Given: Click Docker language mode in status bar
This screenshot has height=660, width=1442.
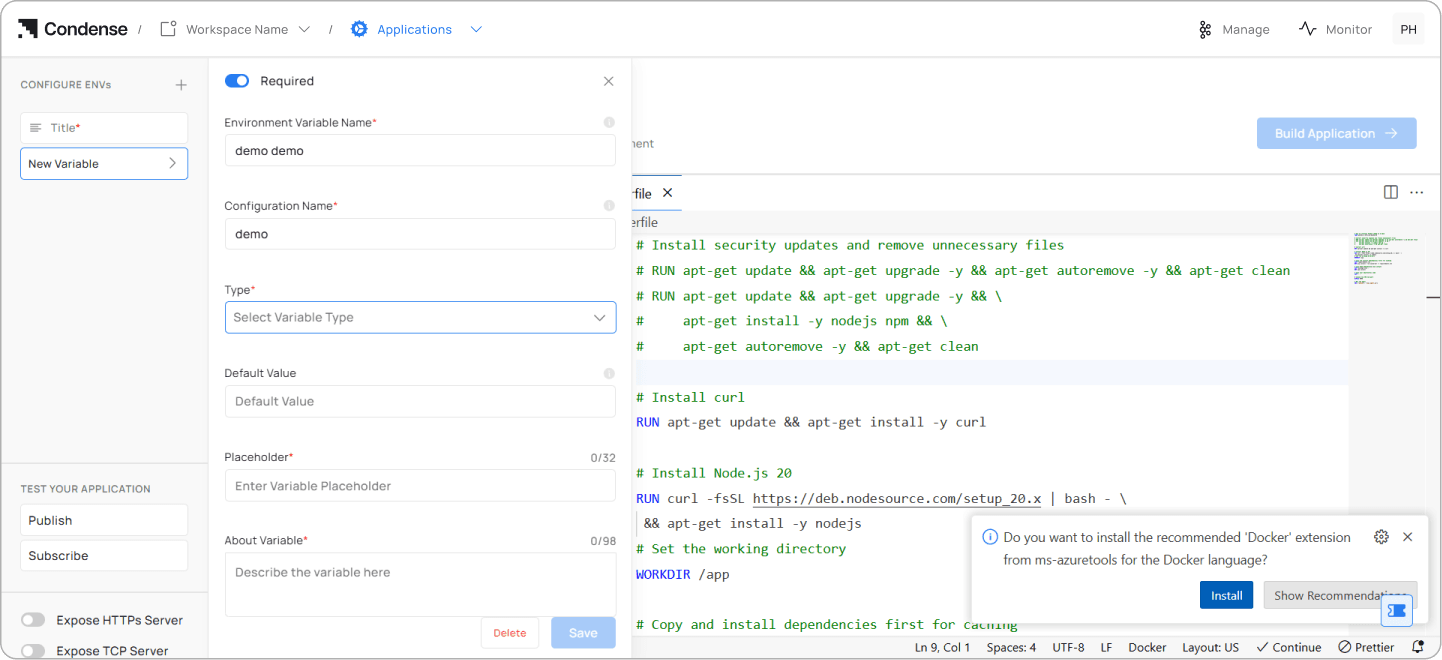Looking at the screenshot, I should (x=1147, y=647).
